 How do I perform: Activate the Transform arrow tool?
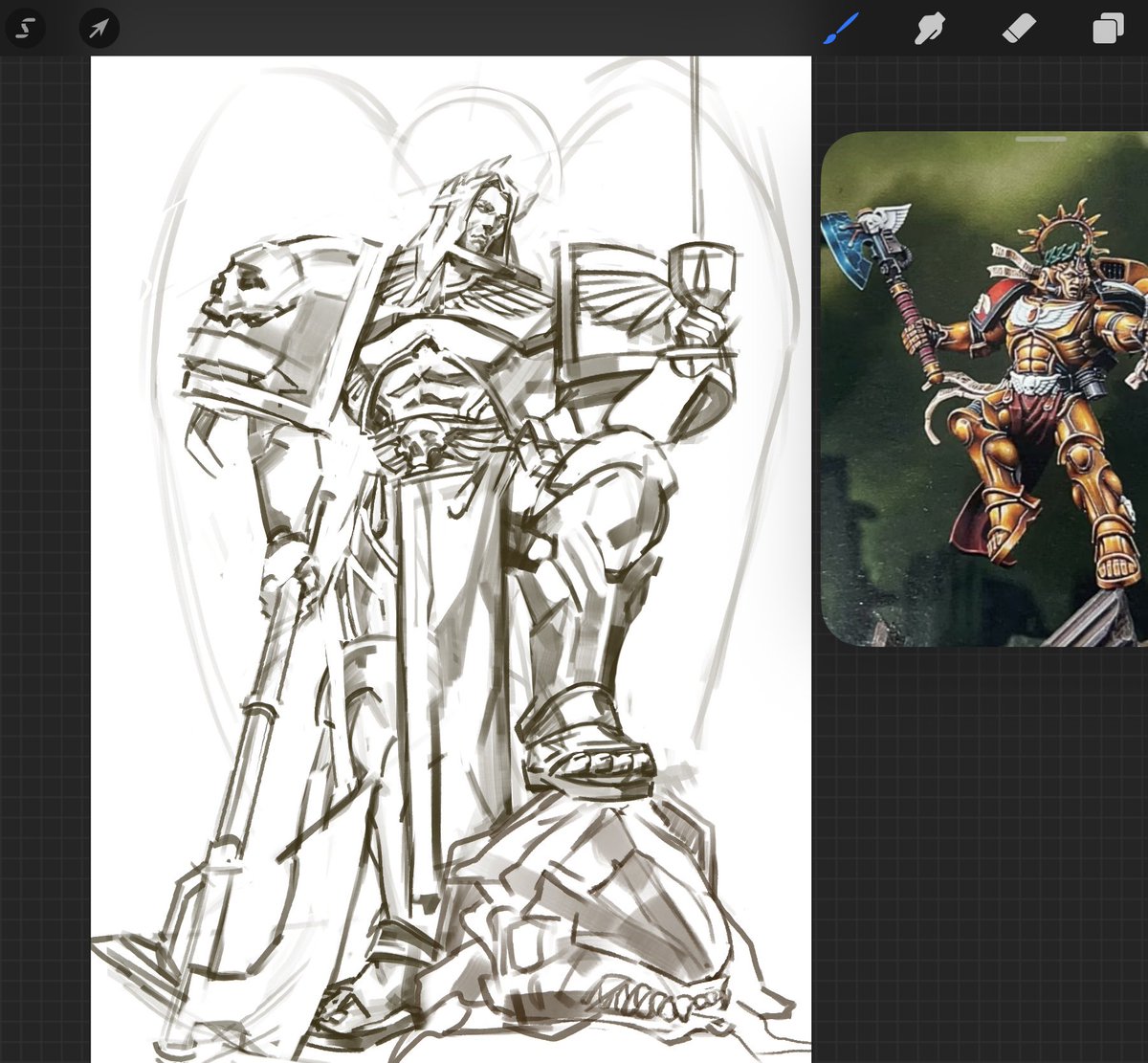click(99, 29)
